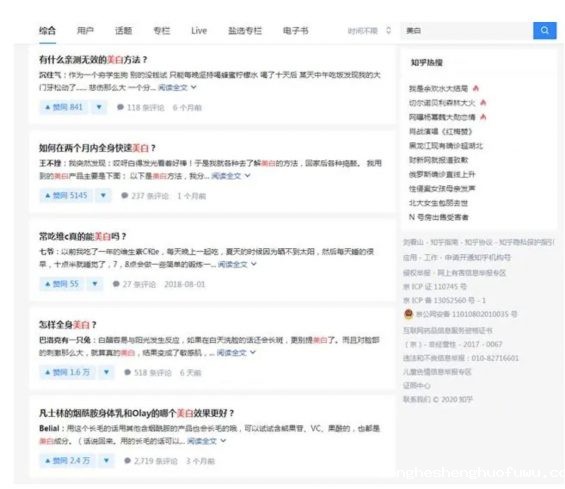Upvote the answer with 赞同 55
The width and height of the screenshot is (565, 489).
62,284
